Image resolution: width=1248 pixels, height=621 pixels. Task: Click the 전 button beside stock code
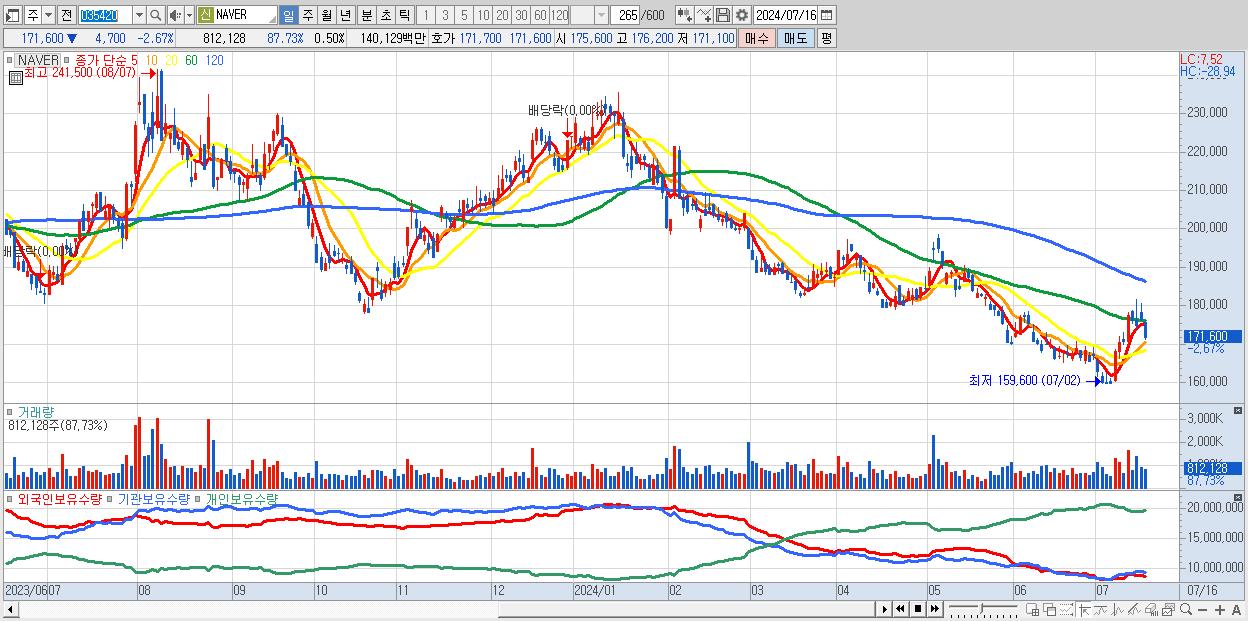(66, 16)
